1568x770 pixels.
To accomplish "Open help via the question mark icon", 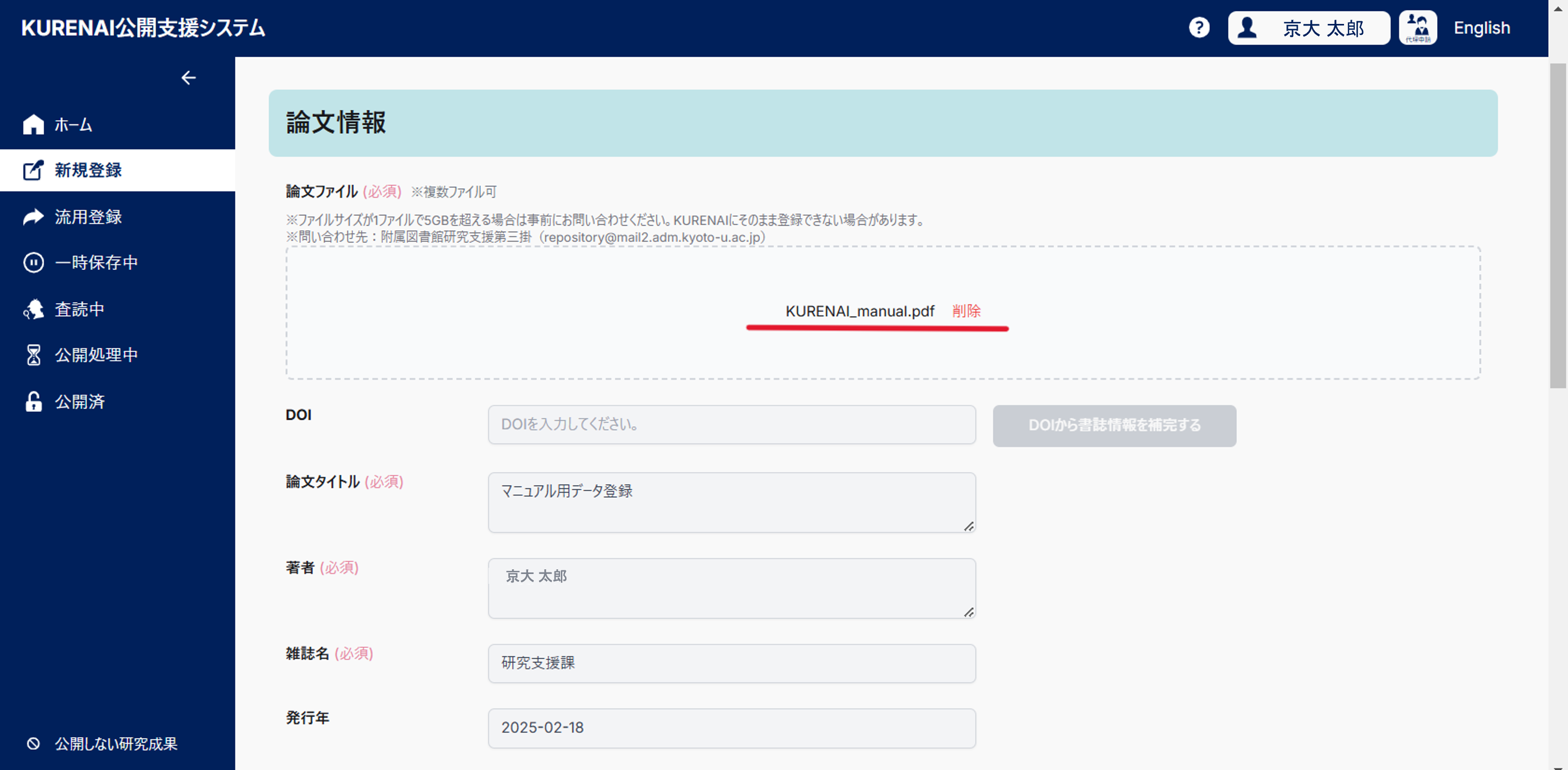I will coord(1199,28).
